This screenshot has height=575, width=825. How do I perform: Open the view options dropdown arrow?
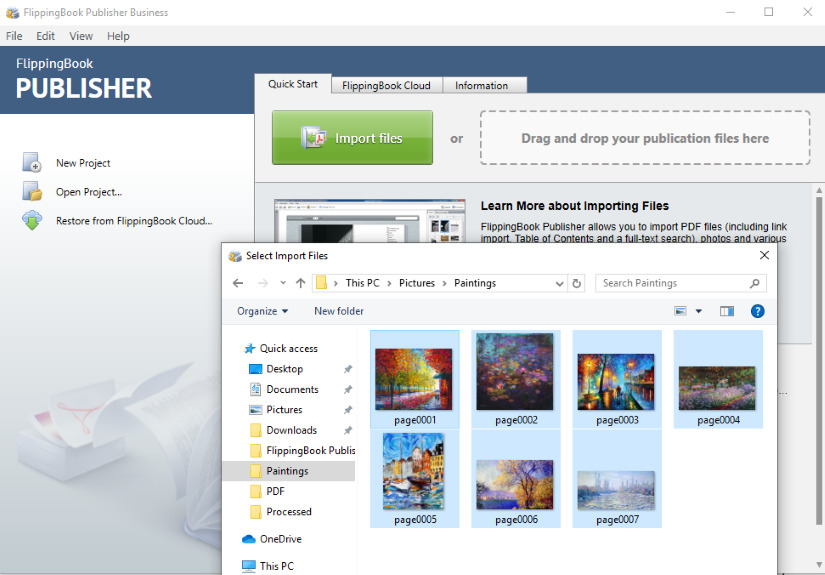[699, 311]
